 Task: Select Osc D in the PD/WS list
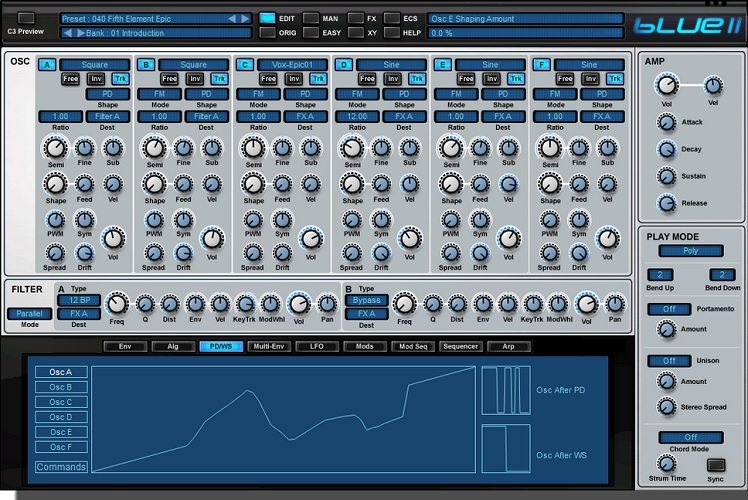pyautogui.click(x=61, y=417)
